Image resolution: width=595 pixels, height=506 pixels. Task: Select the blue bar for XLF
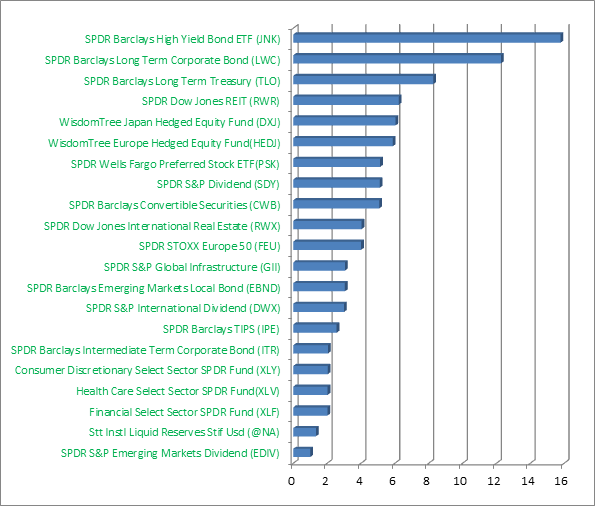pos(312,411)
